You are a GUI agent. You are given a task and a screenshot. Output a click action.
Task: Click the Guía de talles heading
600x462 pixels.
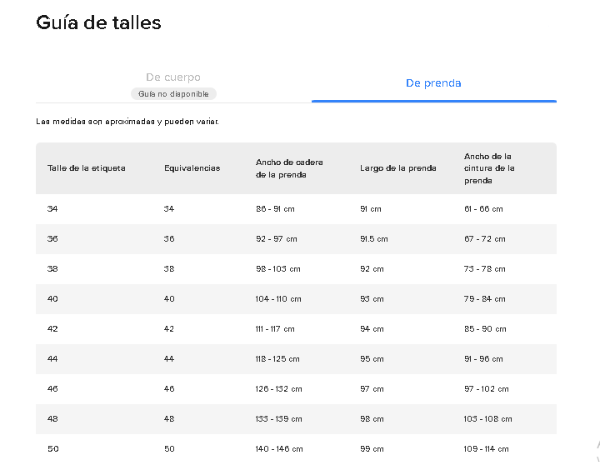tap(98, 22)
